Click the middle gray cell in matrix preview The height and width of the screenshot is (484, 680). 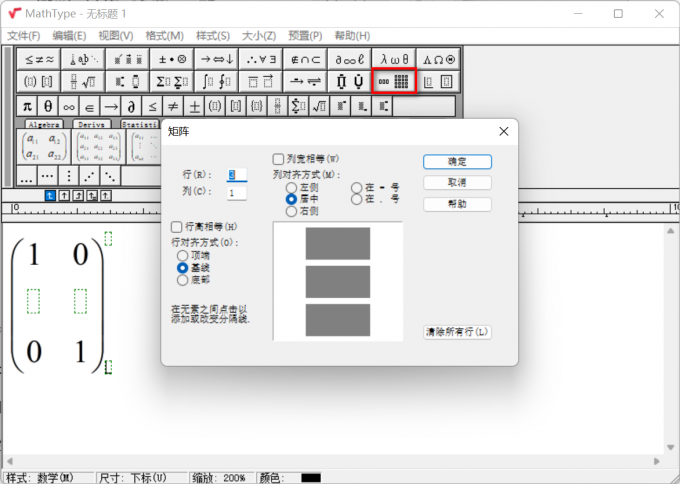[x=338, y=282]
